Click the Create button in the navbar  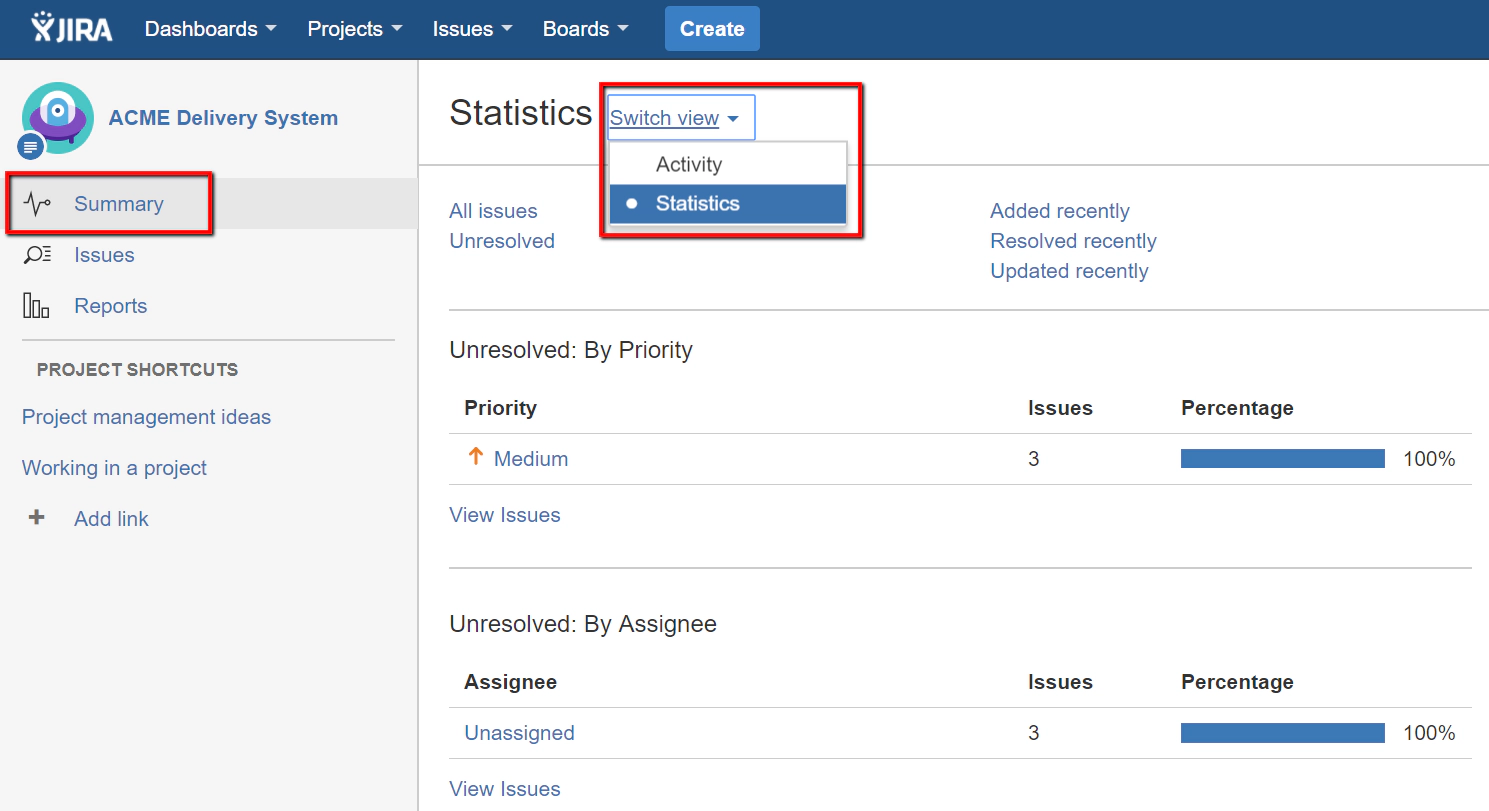click(x=712, y=28)
